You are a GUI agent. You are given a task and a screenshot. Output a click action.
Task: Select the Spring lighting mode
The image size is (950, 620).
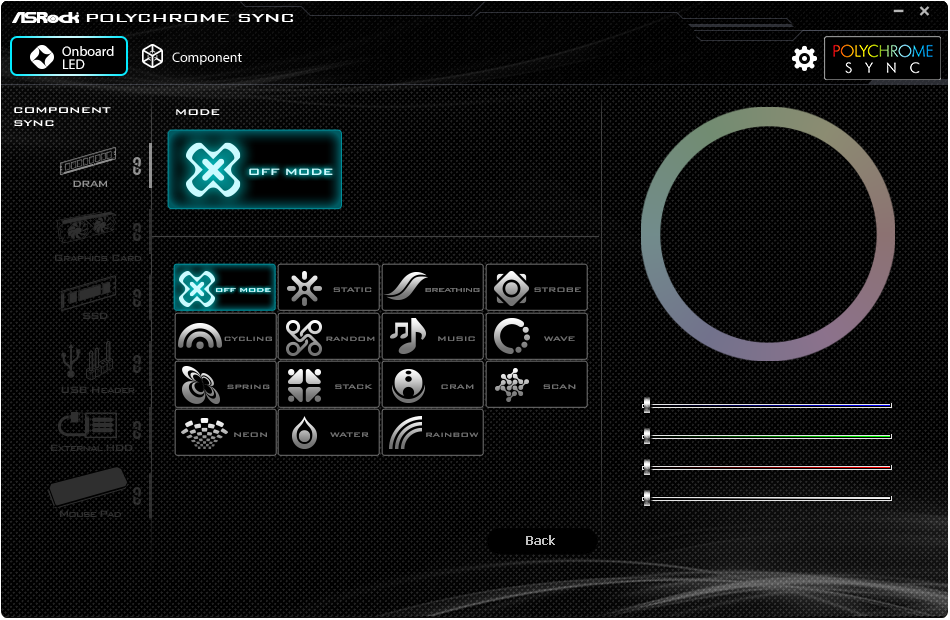(225, 385)
